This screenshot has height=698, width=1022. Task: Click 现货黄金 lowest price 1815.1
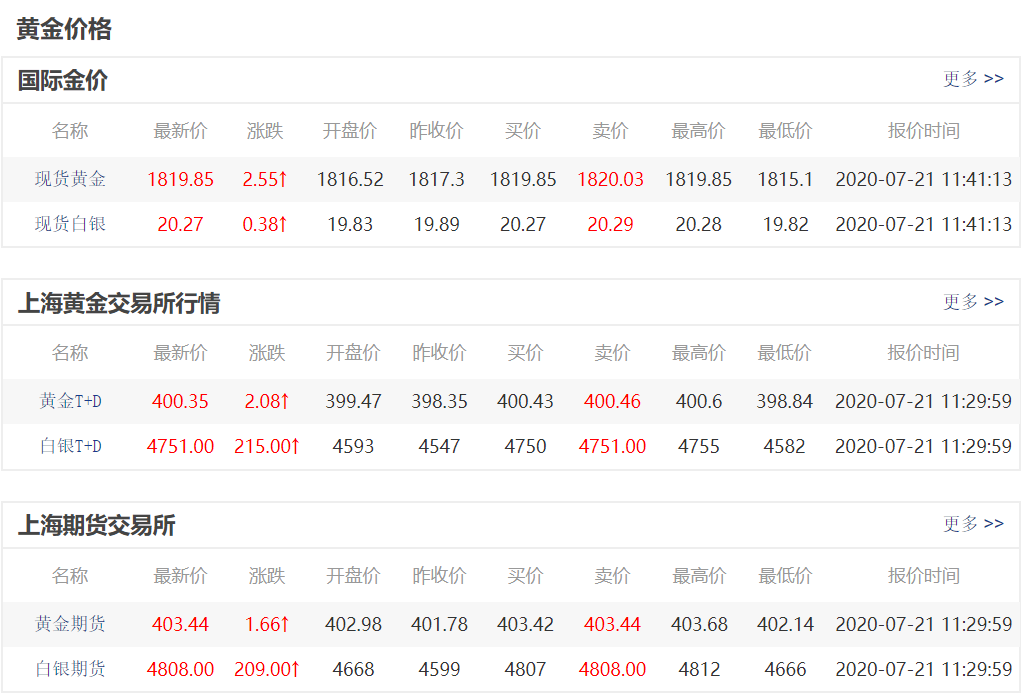[x=785, y=179]
